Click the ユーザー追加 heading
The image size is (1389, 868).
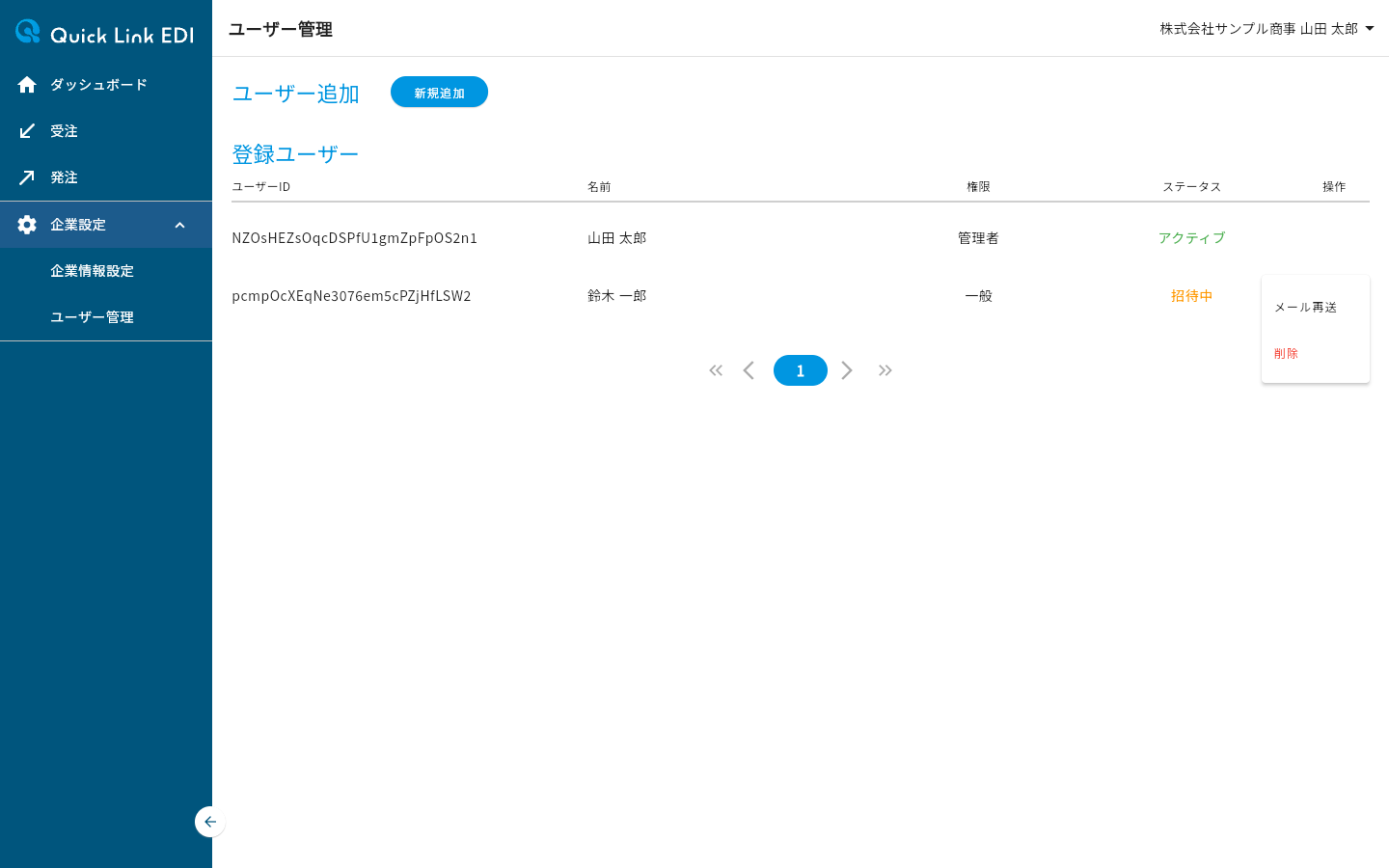pyautogui.click(x=296, y=94)
